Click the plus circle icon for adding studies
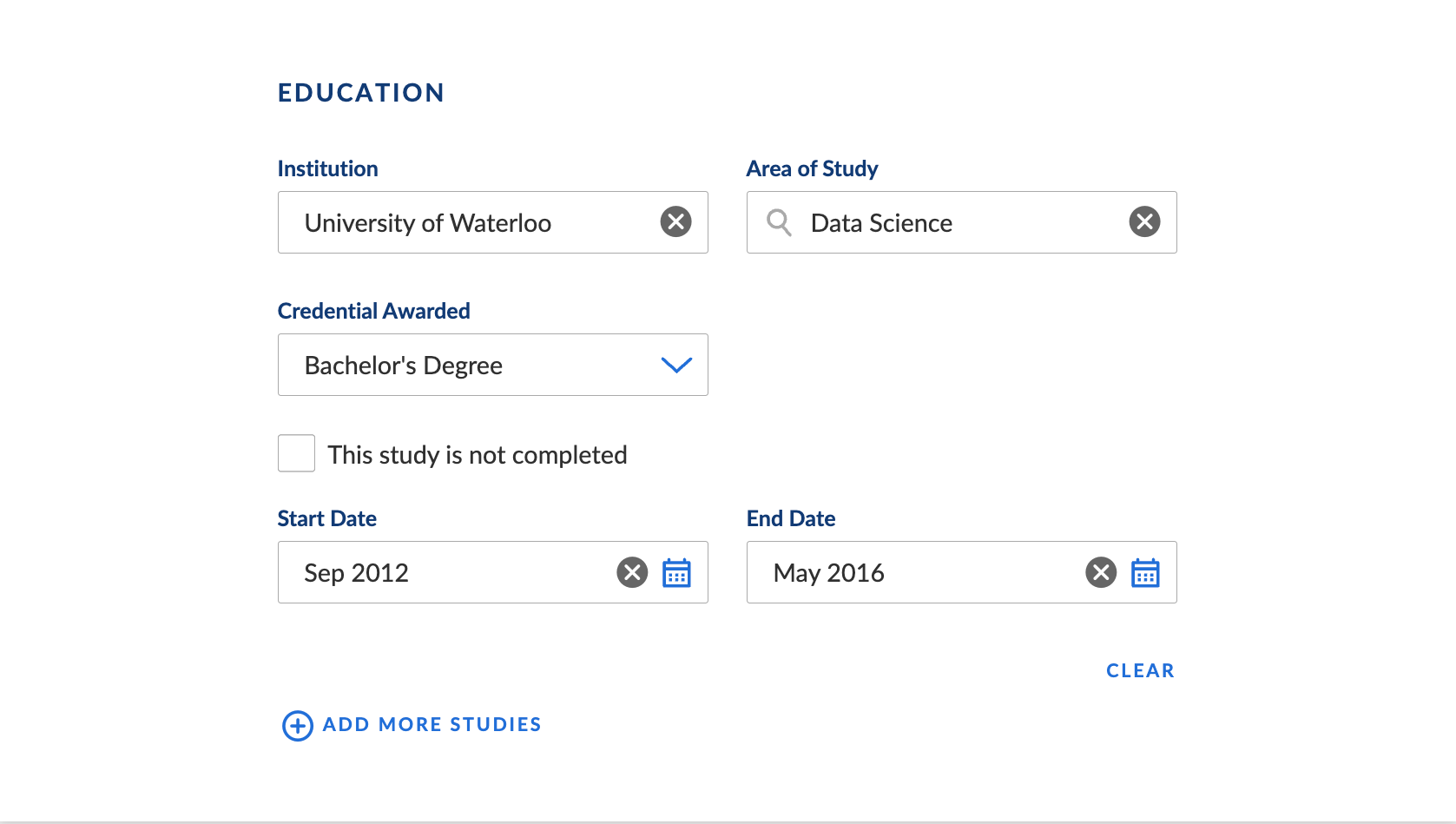Image resolution: width=1456 pixels, height=824 pixels. (x=298, y=725)
